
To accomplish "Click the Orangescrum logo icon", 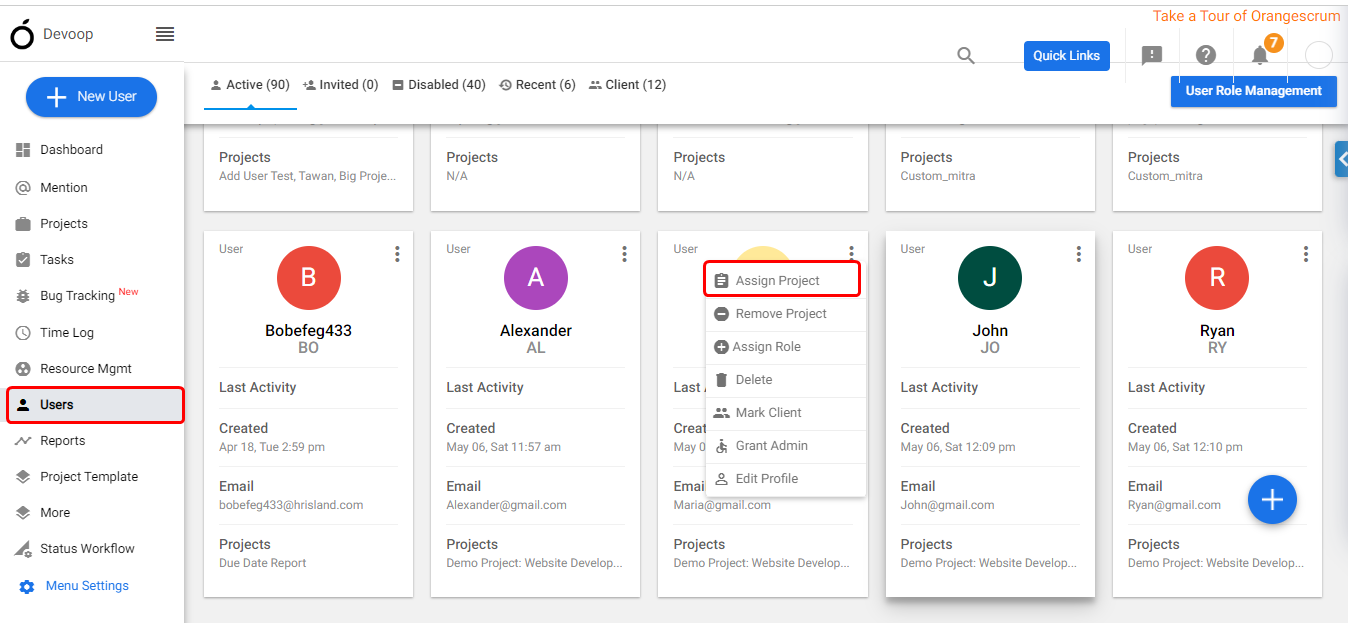I will (x=22, y=34).
